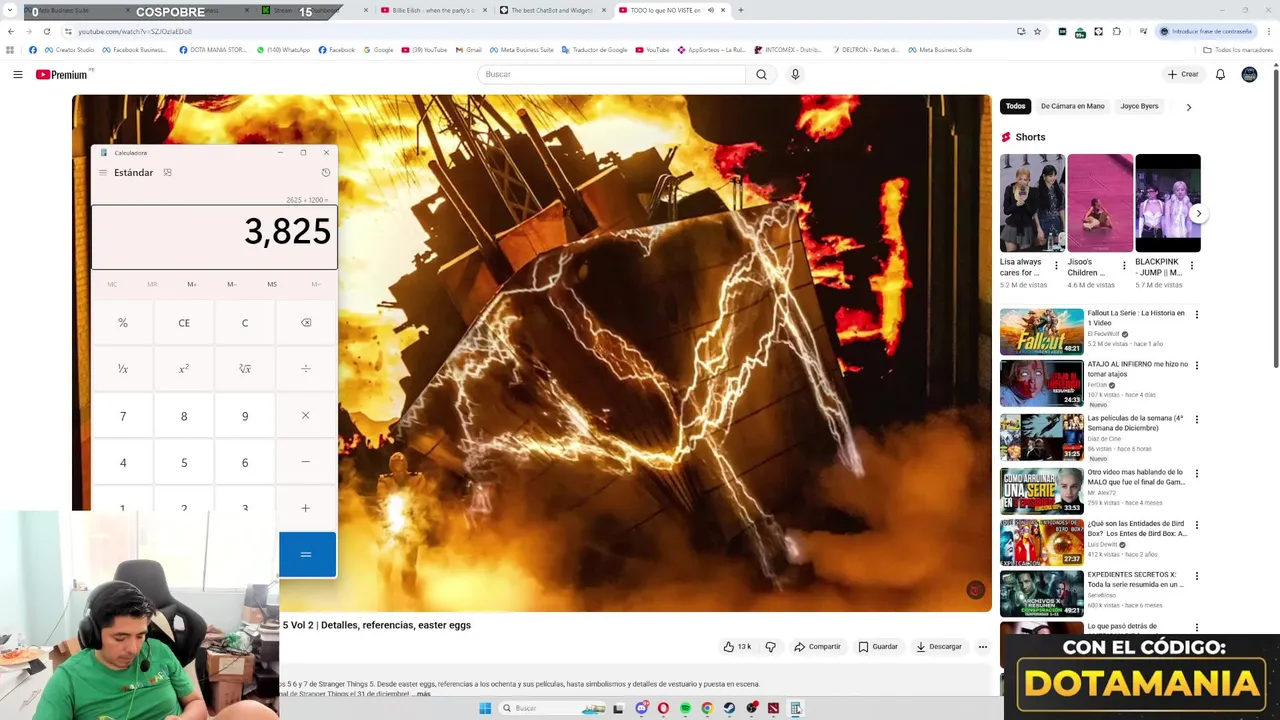This screenshot has width=1280, height=720.
Task: Open the Jisoo's Children short thumbnail
Action: 1100,203
